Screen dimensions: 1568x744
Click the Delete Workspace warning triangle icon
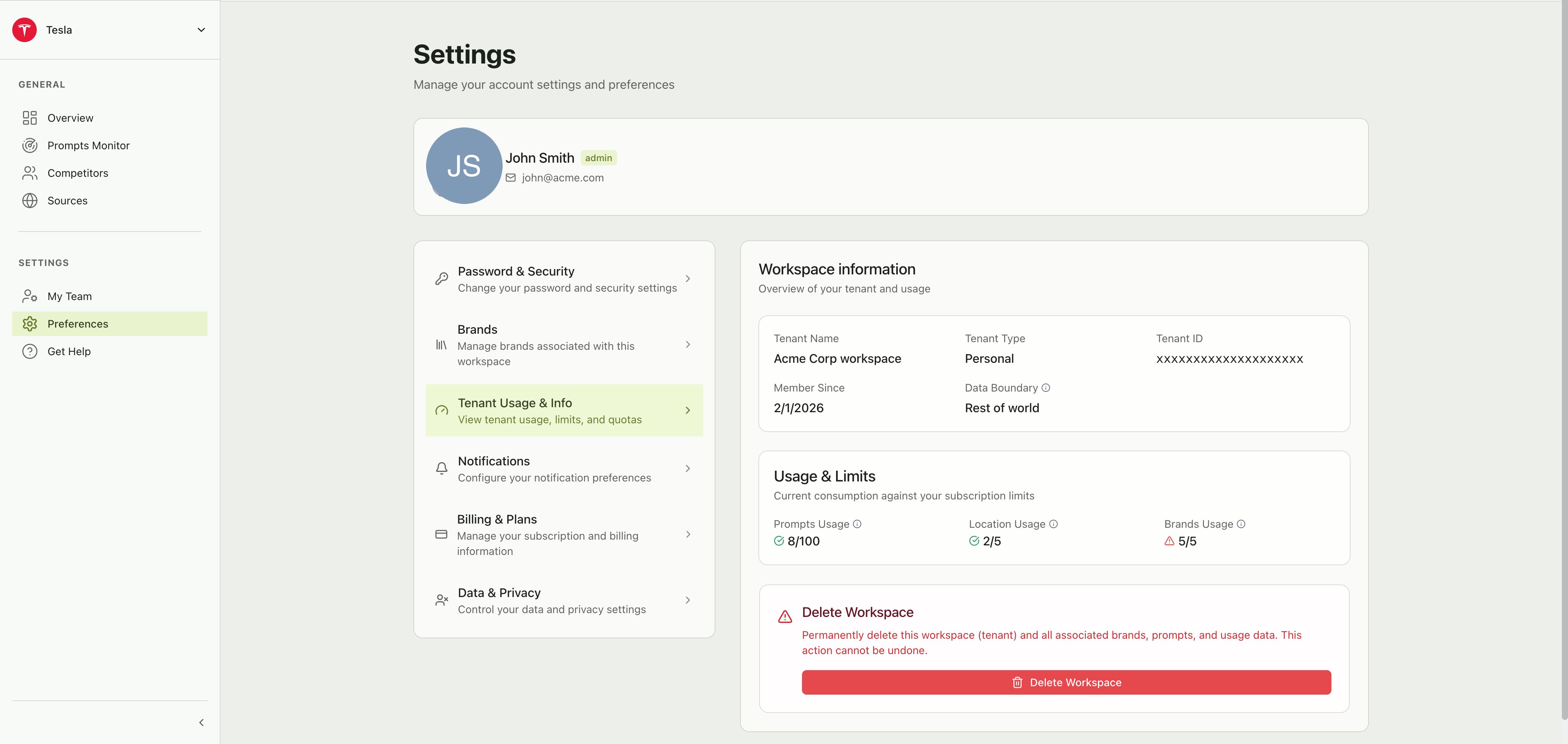[x=785, y=617]
